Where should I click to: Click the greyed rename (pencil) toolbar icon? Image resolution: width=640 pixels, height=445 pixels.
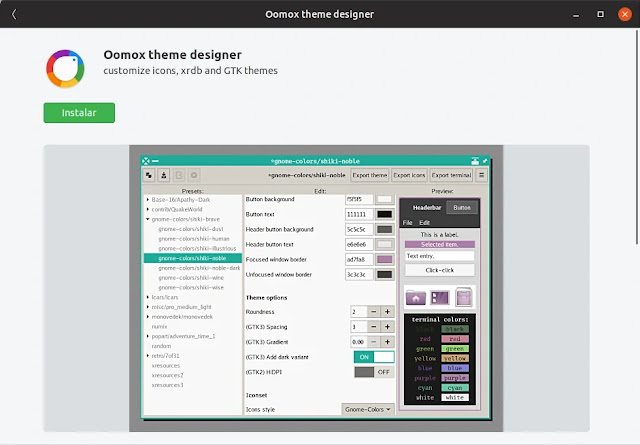[x=179, y=175]
